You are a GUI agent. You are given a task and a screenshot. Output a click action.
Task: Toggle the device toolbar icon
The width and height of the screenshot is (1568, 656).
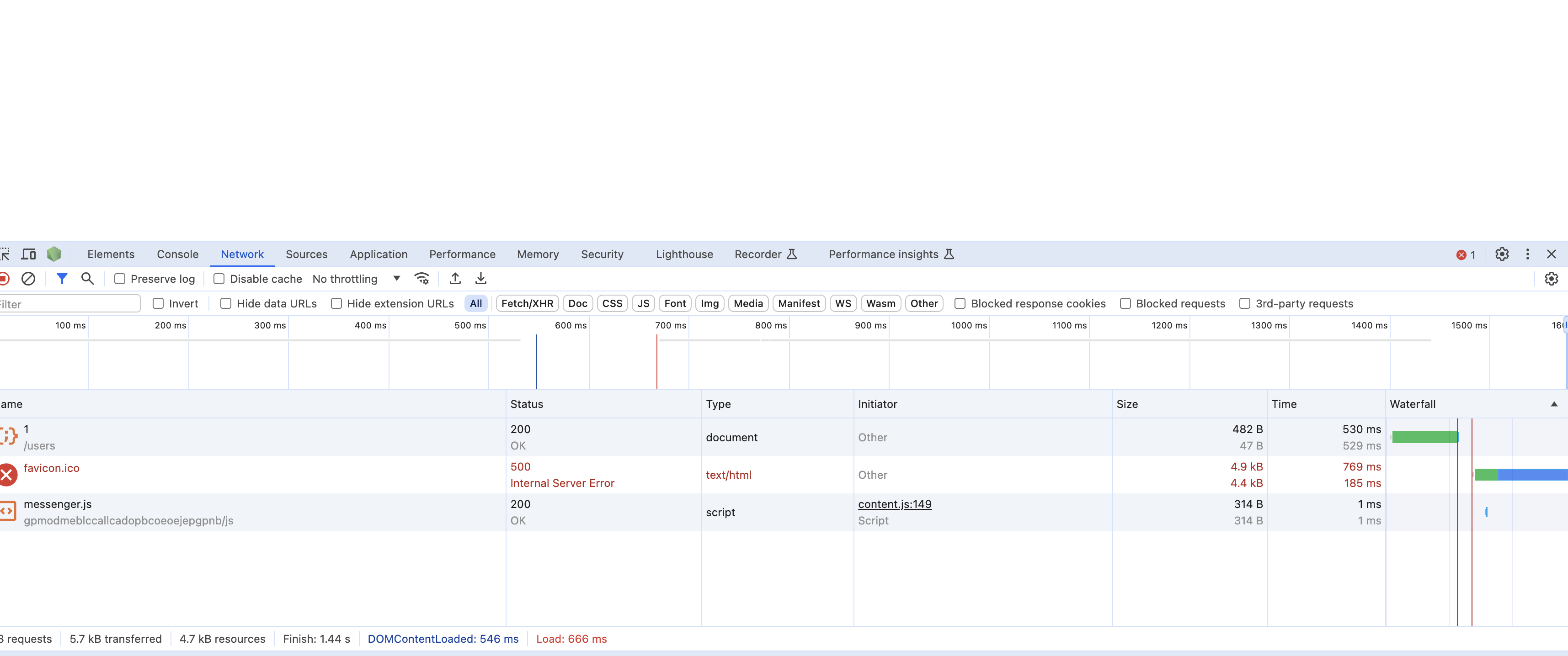tap(29, 254)
